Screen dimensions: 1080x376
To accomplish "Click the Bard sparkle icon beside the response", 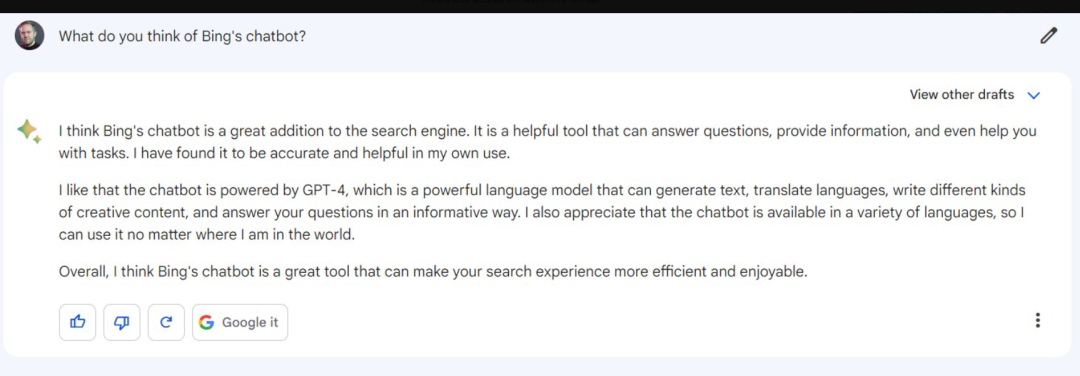I will point(29,131).
